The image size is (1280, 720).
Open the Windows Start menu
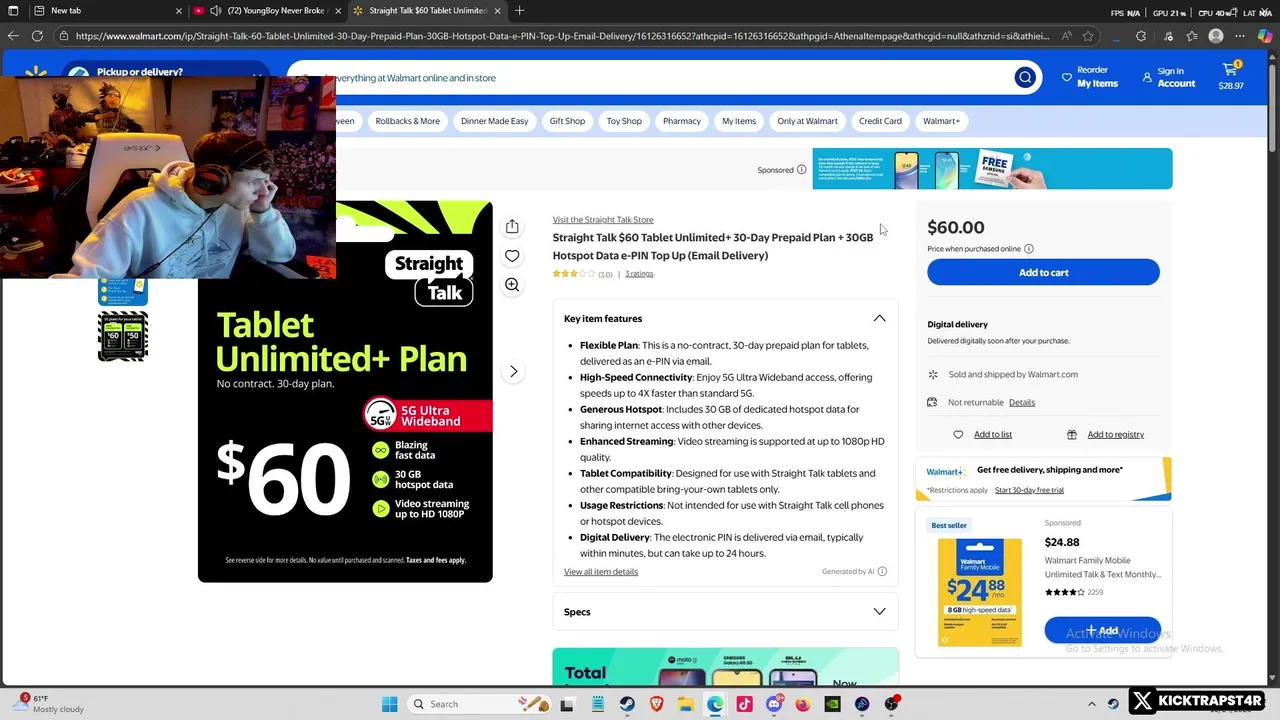click(x=389, y=704)
